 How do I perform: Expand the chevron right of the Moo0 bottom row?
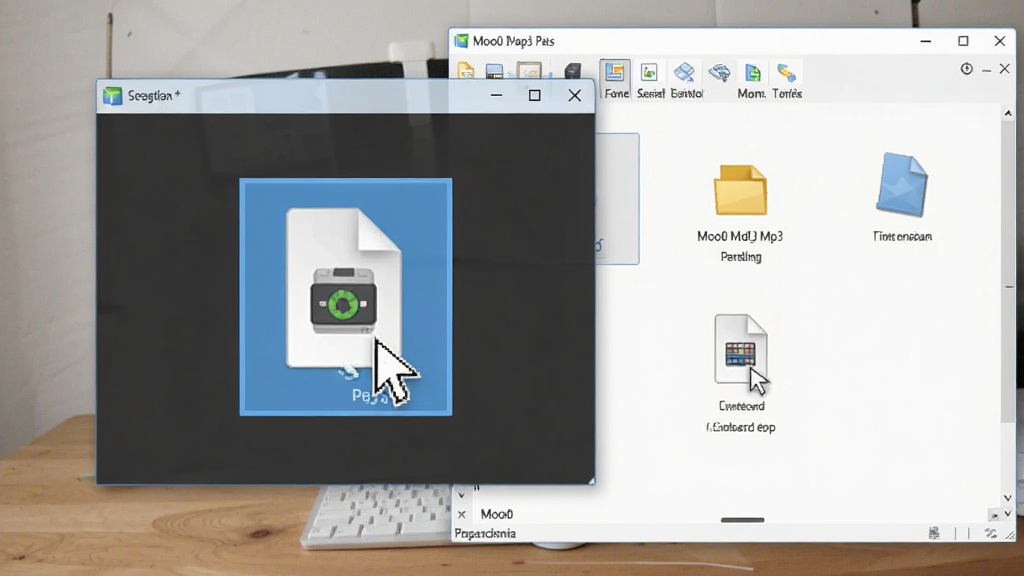point(1008,513)
